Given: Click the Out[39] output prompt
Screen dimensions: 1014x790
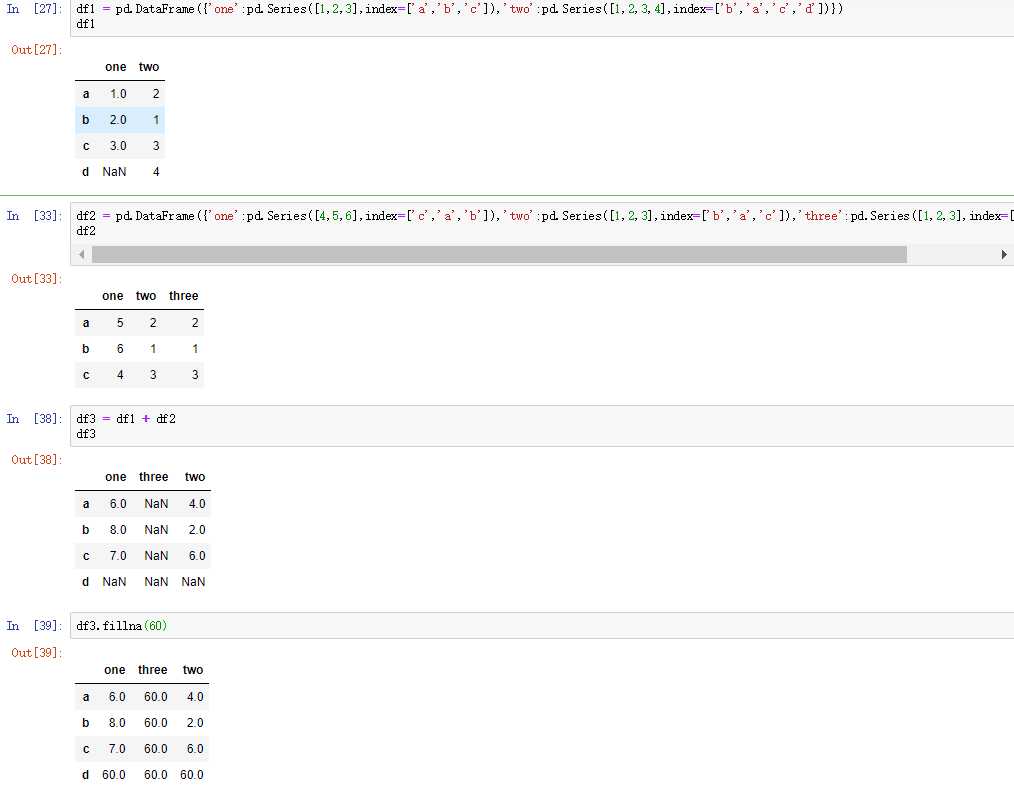Looking at the screenshot, I should pyautogui.click(x=36, y=653).
